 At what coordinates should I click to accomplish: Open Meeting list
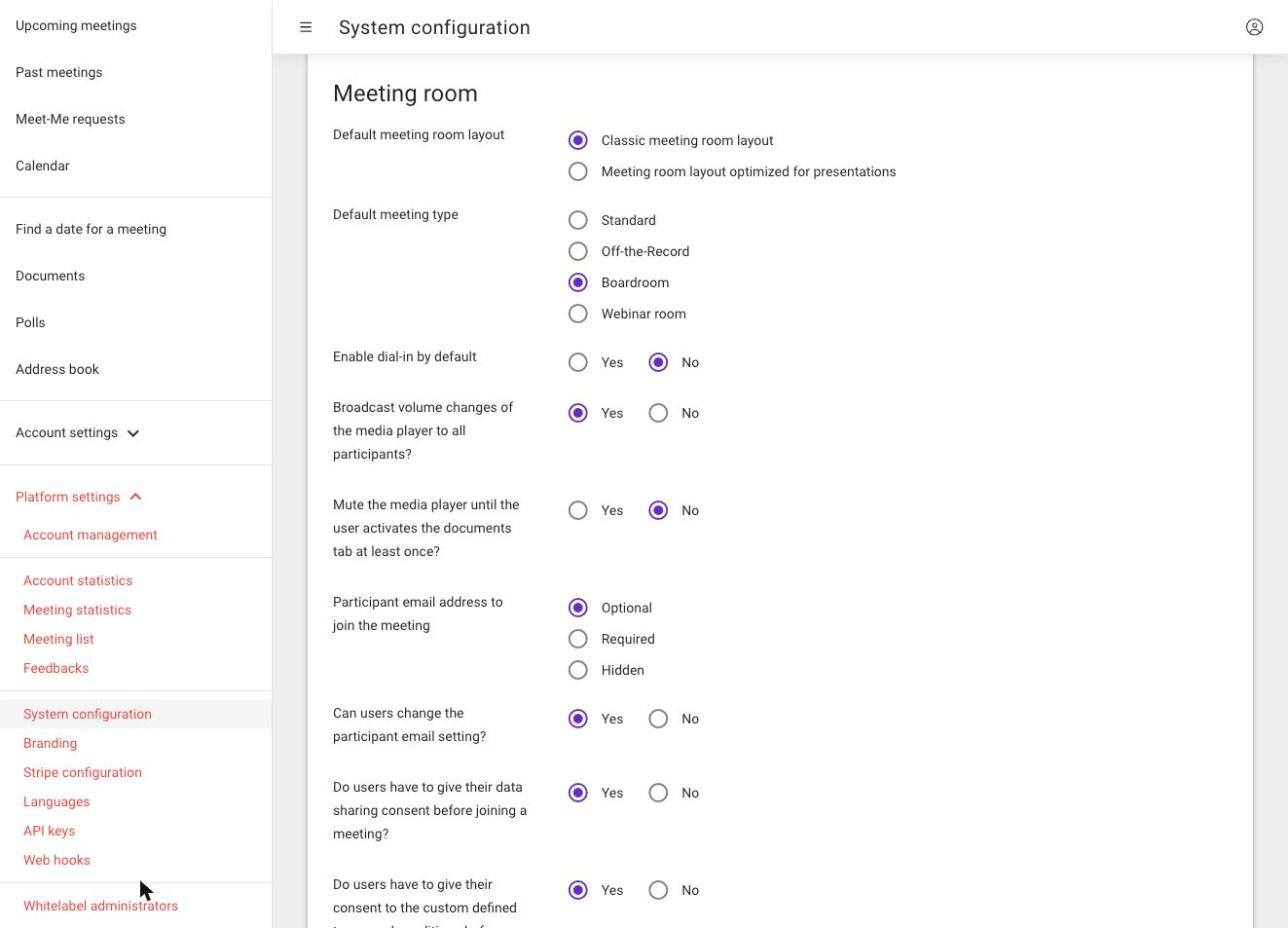(58, 639)
